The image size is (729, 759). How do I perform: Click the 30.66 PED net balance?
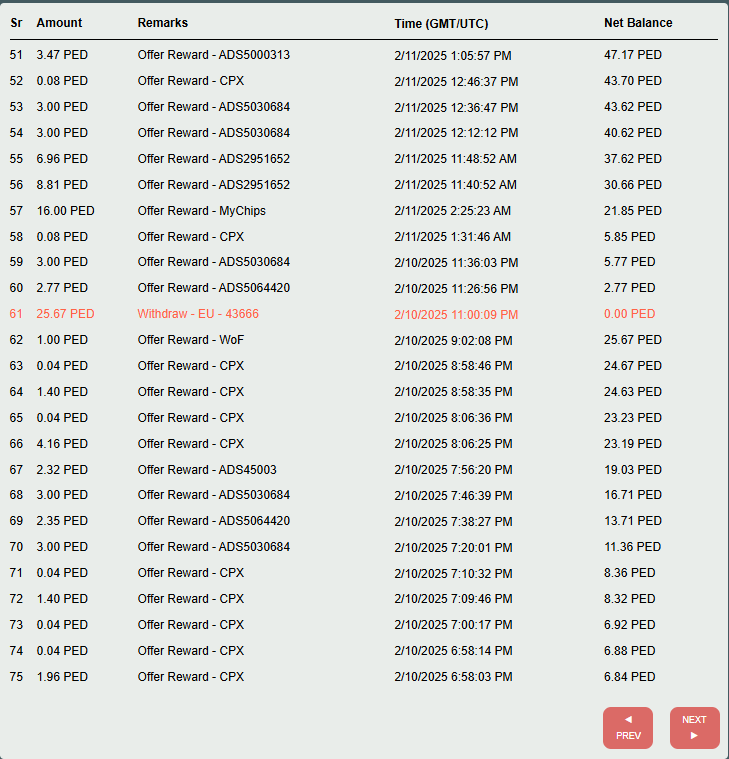coord(633,184)
